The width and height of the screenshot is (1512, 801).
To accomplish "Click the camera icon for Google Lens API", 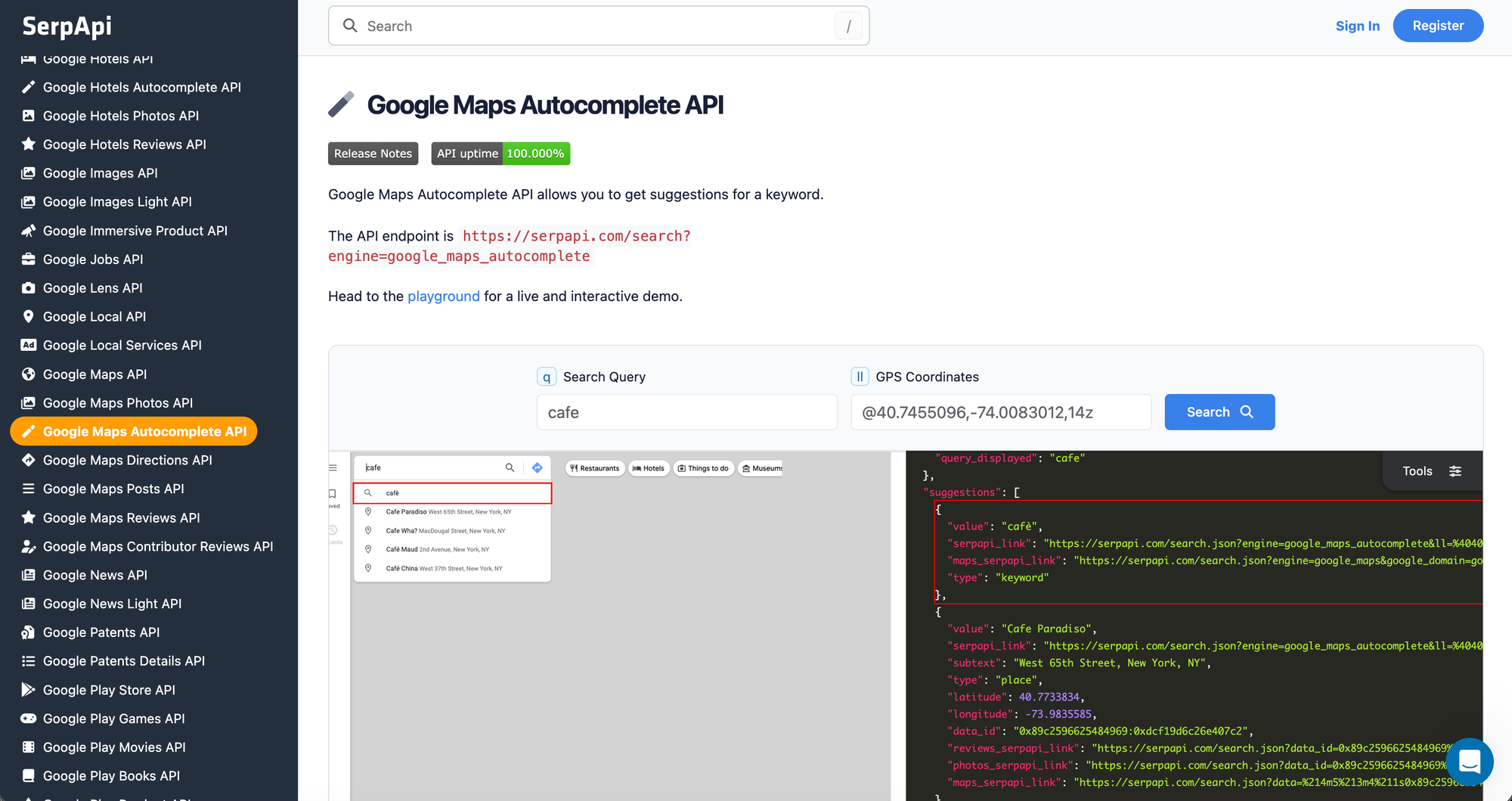I will click(29, 288).
